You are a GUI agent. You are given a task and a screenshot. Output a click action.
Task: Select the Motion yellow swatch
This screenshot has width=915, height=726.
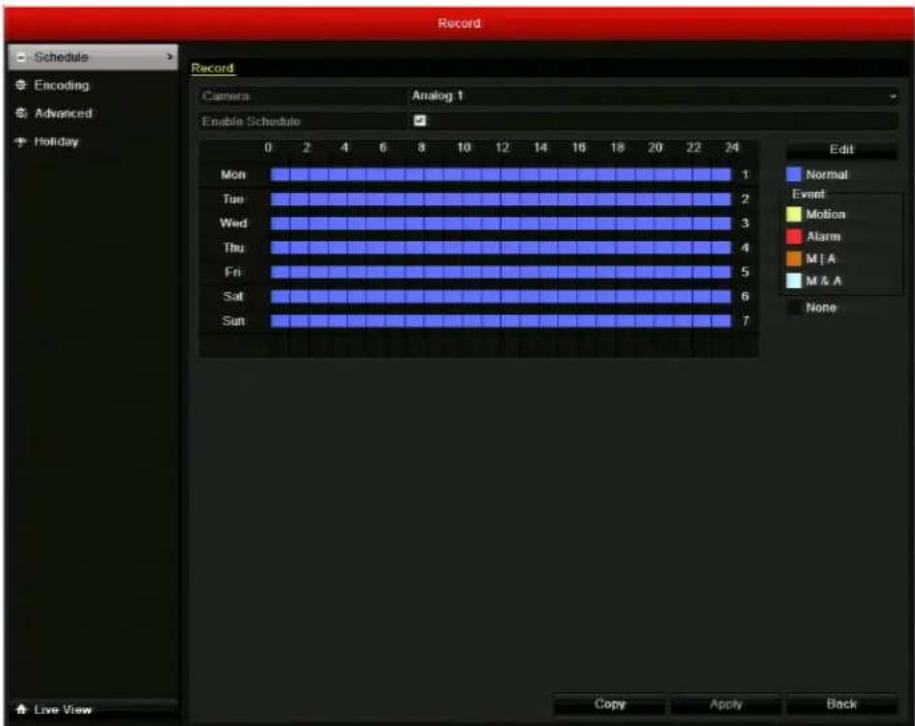794,214
